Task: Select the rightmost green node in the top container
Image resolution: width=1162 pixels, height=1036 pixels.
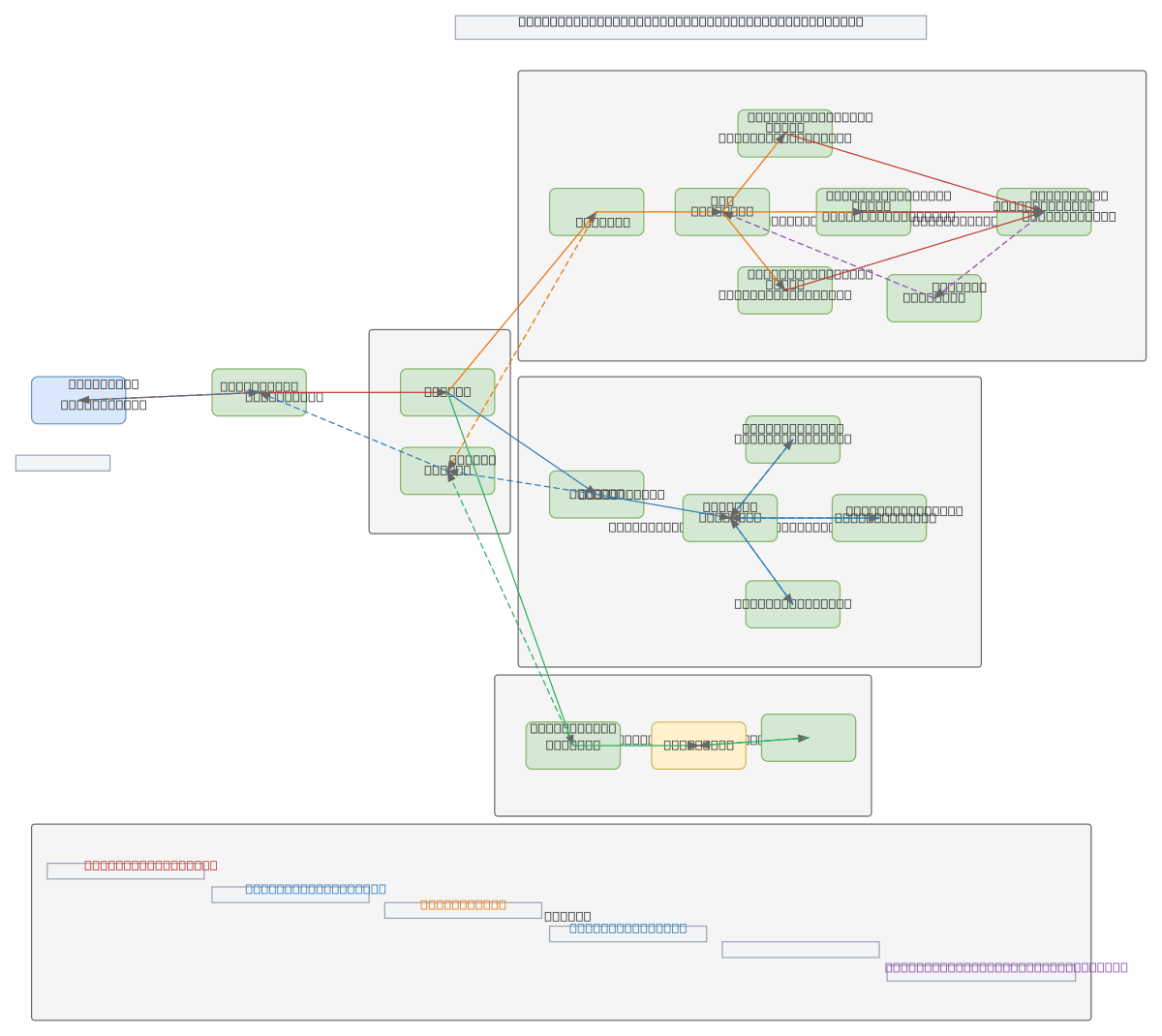Action: 1044,212
